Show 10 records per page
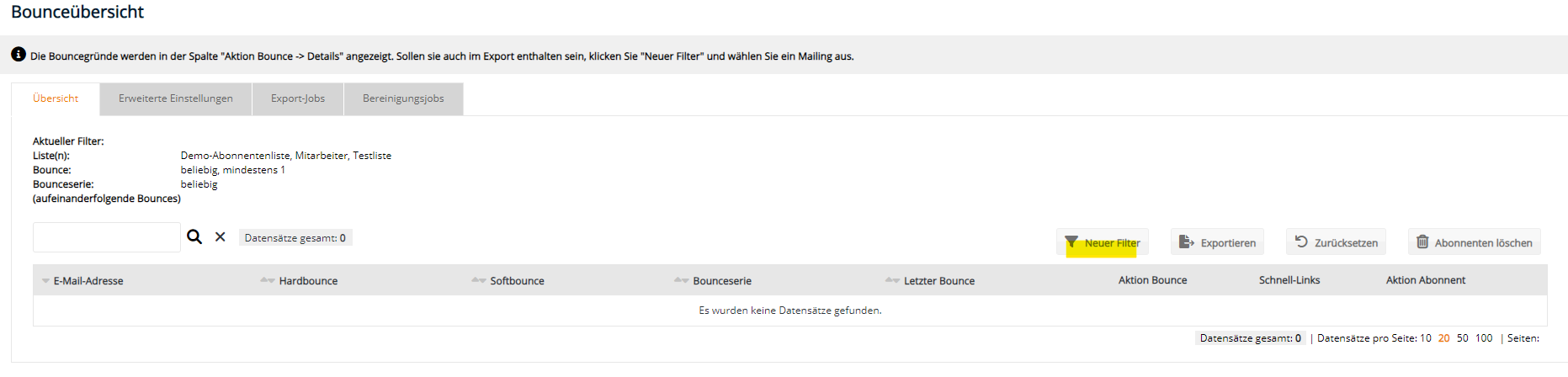 [x=1426, y=338]
